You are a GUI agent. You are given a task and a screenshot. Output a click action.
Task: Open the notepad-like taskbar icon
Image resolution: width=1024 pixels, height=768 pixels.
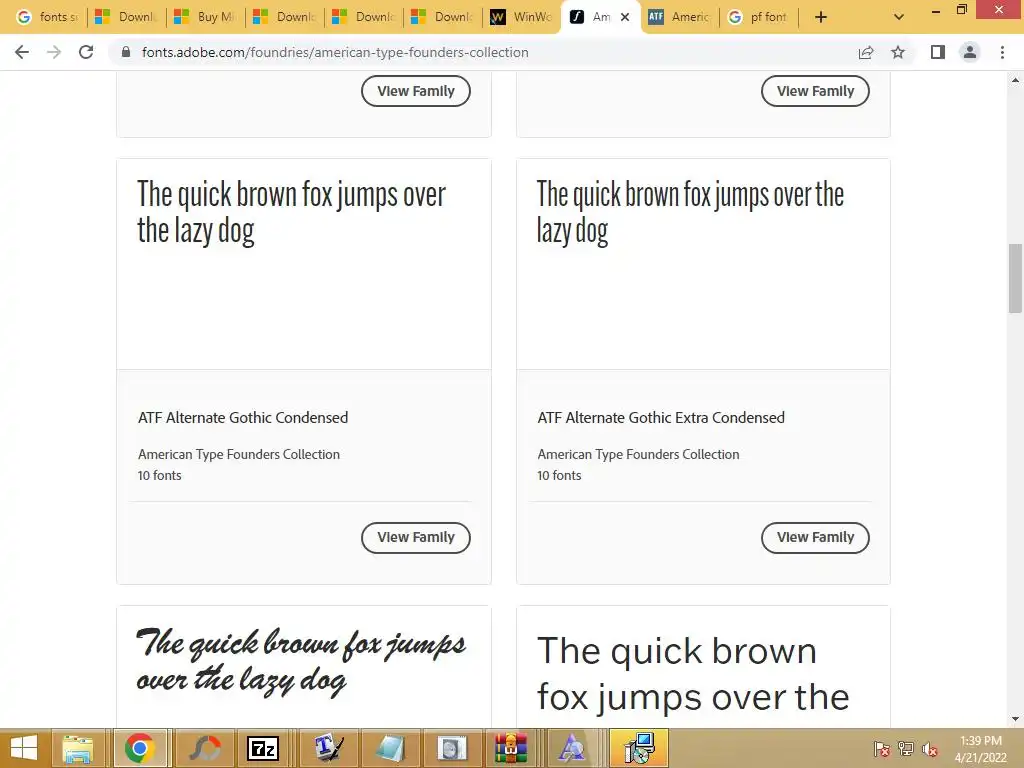[x=391, y=748]
